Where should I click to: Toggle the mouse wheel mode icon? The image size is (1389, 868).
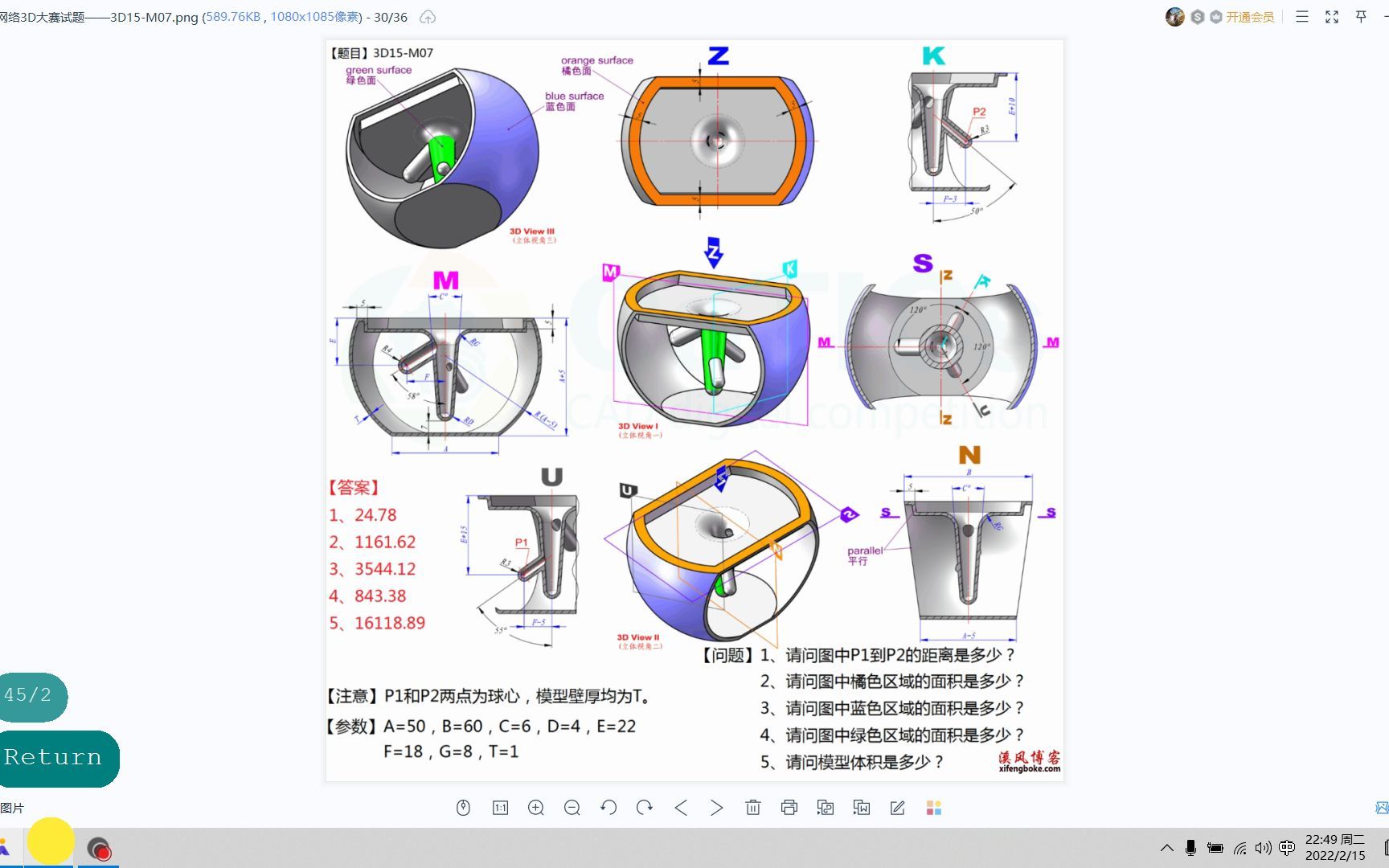463,808
